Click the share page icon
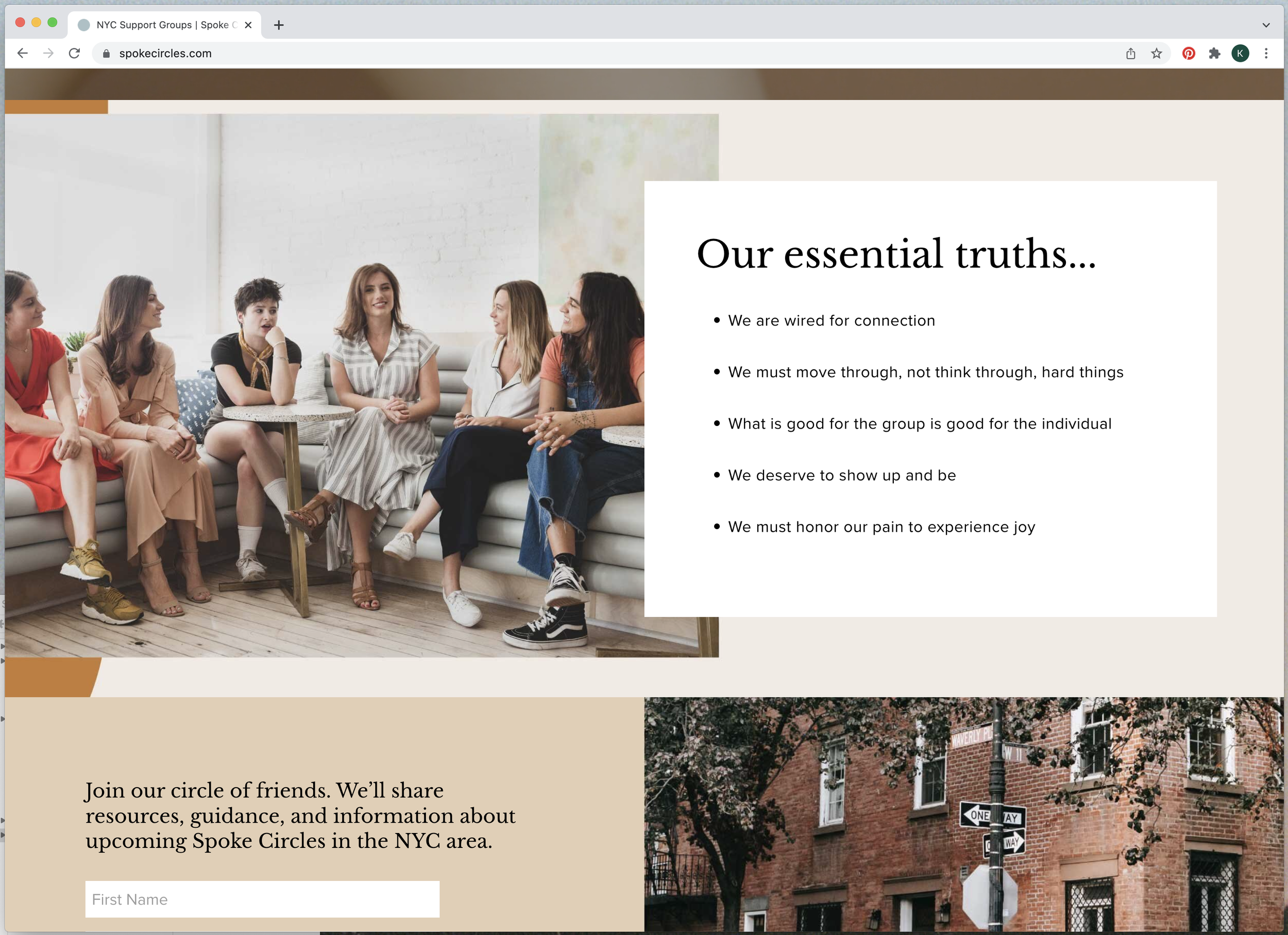The height and width of the screenshot is (935, 1288). pyautogui.click(x=1130, y=54)
